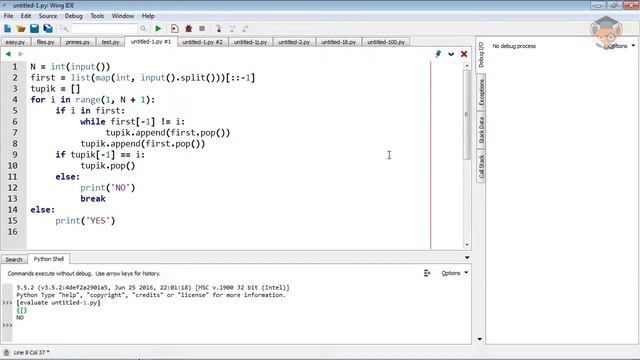The width and height of the screenshot is (640, 360).
Task: Stop debugging with the square icon
Action: [202, 29]
